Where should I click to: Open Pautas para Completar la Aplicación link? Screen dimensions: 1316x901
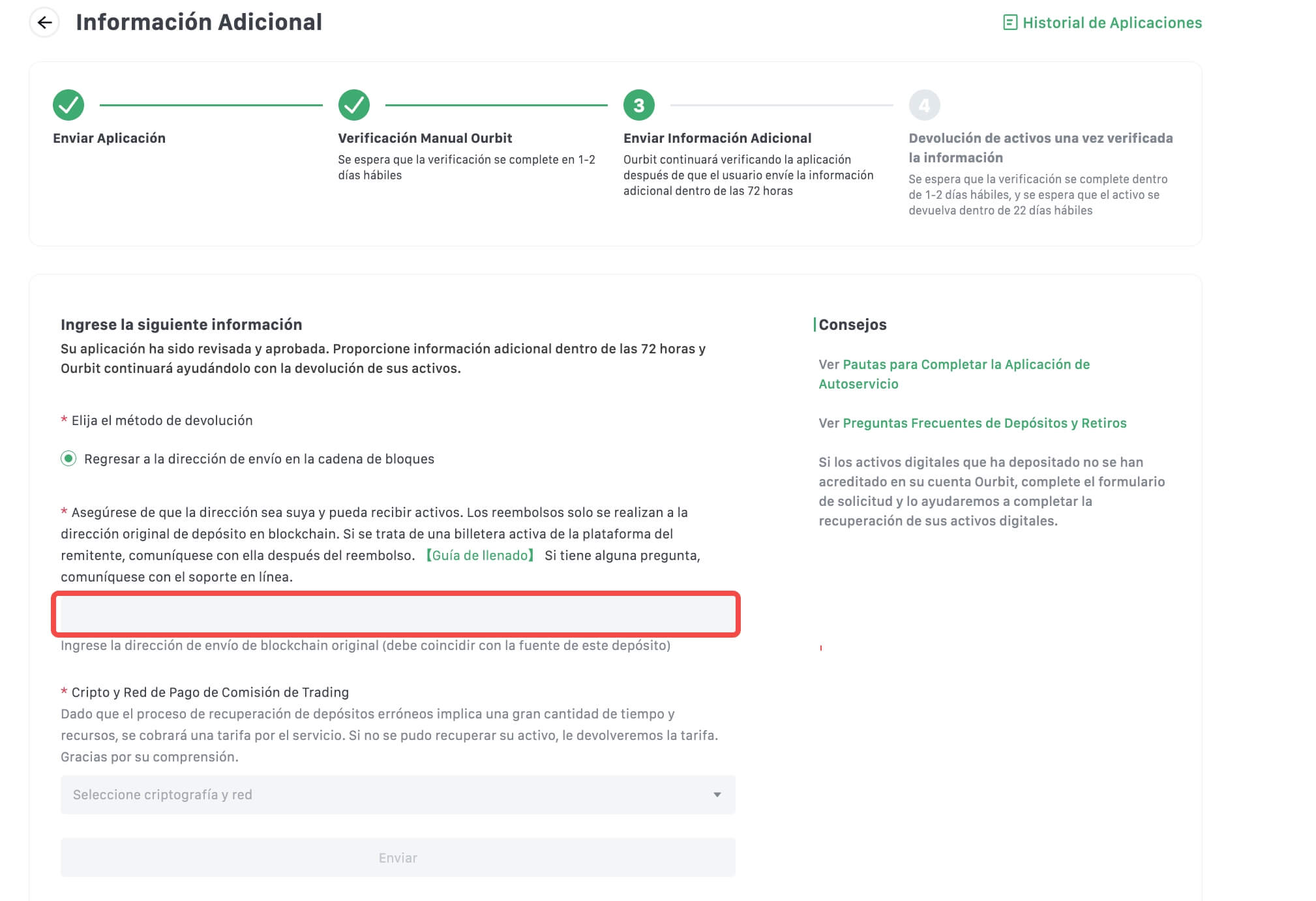[954, 374]
